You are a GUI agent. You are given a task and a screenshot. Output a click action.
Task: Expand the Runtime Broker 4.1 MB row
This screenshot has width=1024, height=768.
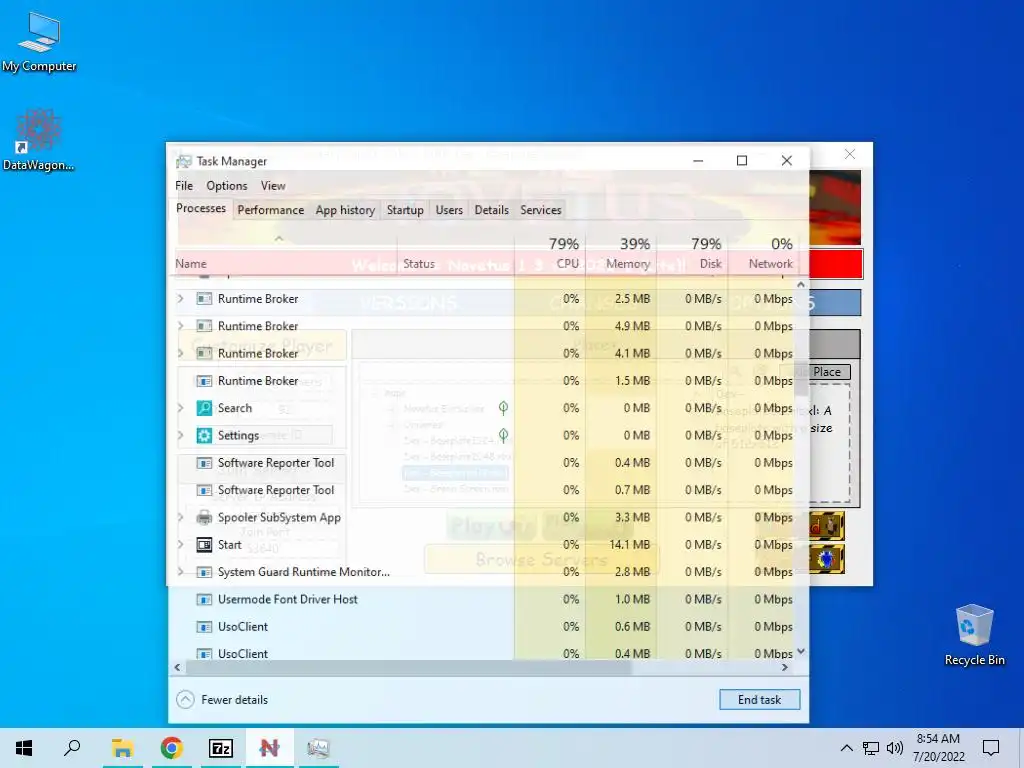[x=181, y=353]
